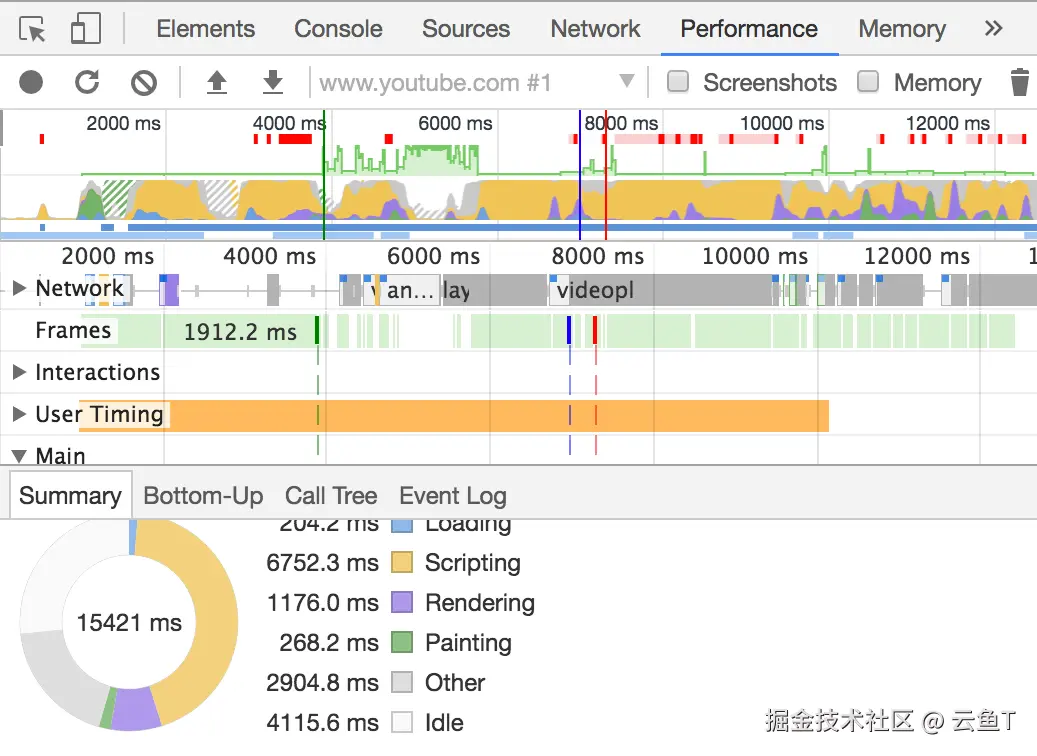Click the inspect element picker icon
1037x756 pixels.
(33, 29)
